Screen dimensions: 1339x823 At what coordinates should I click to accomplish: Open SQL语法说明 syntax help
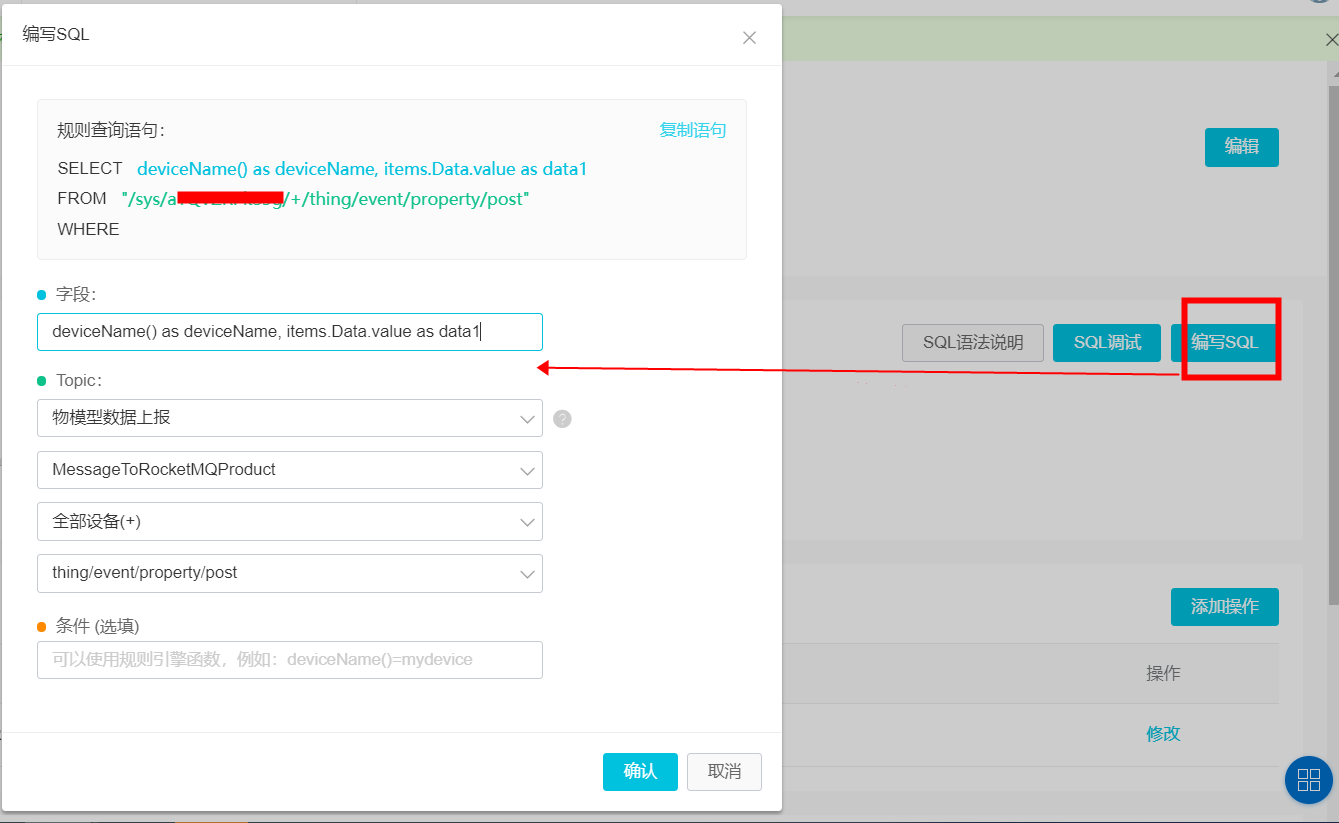click(973, 343)
